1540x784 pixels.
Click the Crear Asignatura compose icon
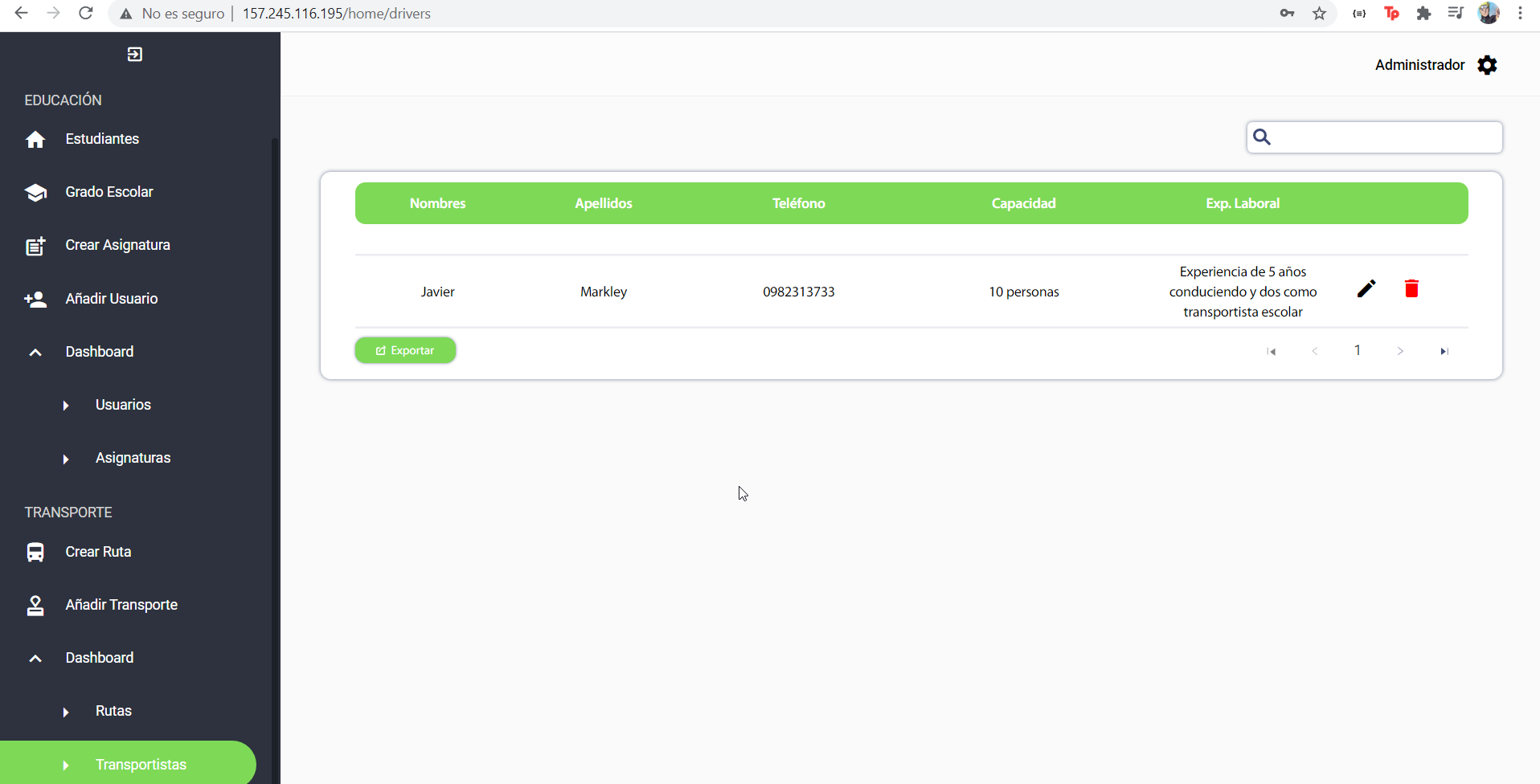pos(35,246)
